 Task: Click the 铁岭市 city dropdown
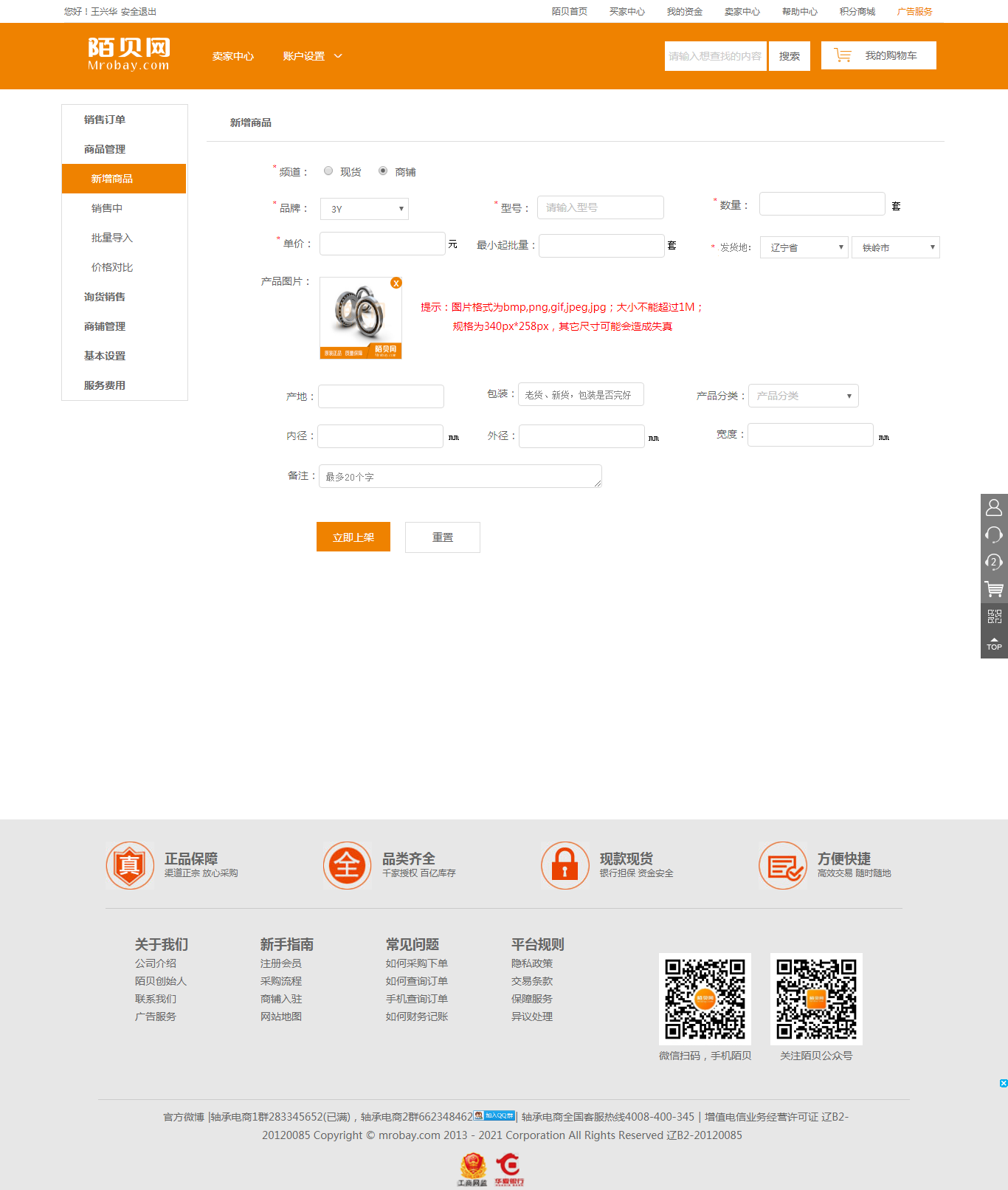(x=895, y=247)
